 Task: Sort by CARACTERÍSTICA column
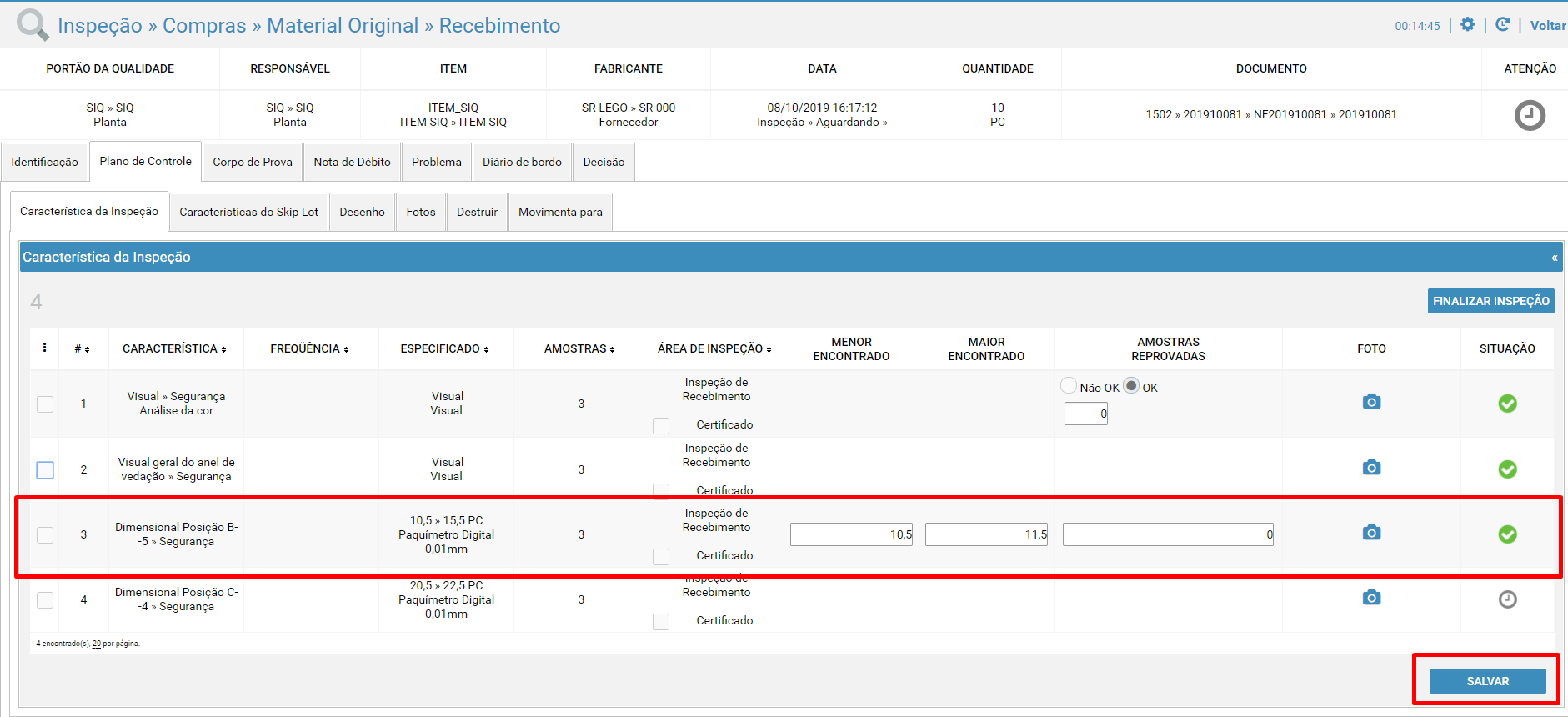click(174, 348)
